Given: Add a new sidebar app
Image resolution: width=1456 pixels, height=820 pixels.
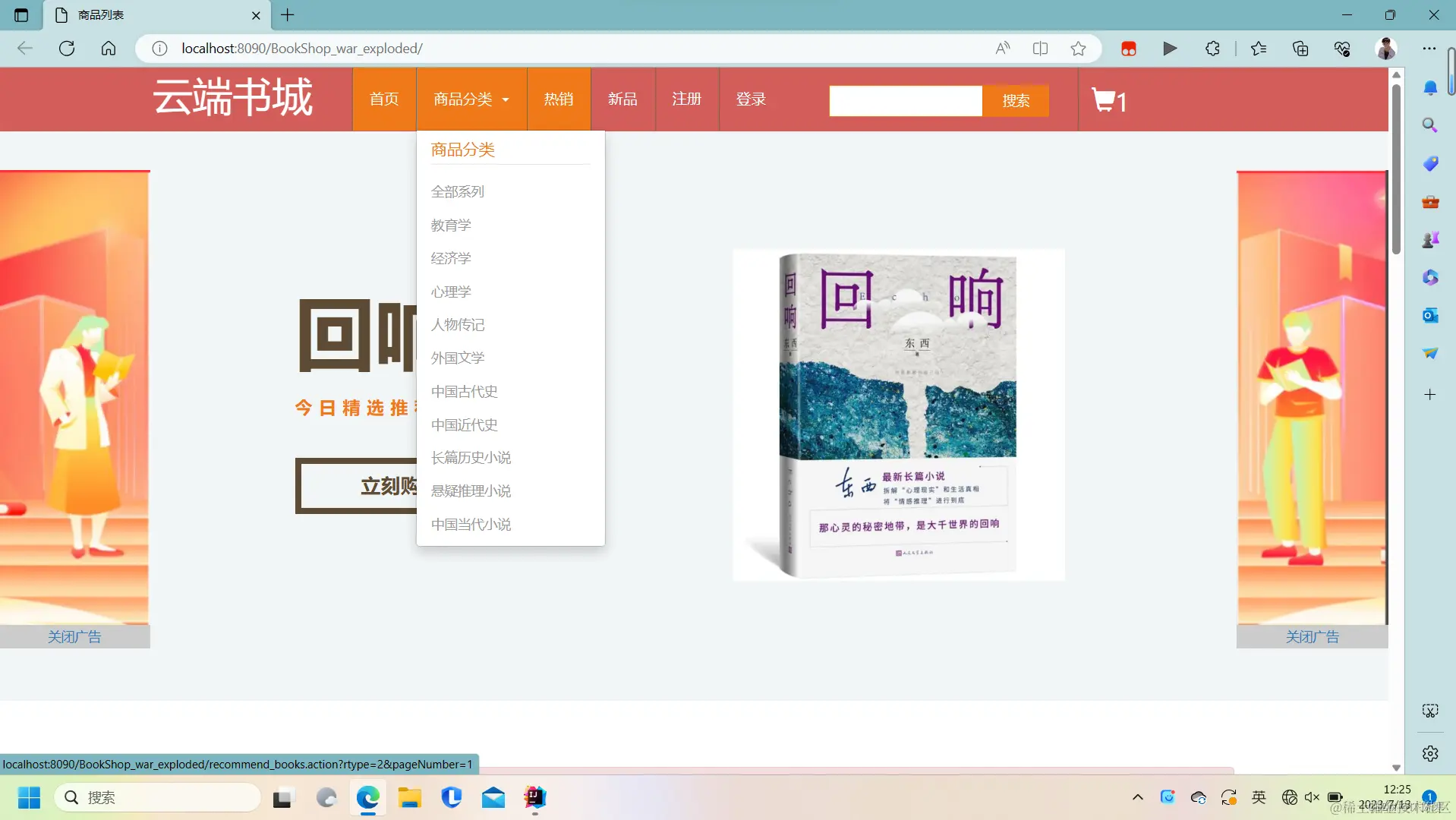Looking at the screenshot, I should (1430, 395).
